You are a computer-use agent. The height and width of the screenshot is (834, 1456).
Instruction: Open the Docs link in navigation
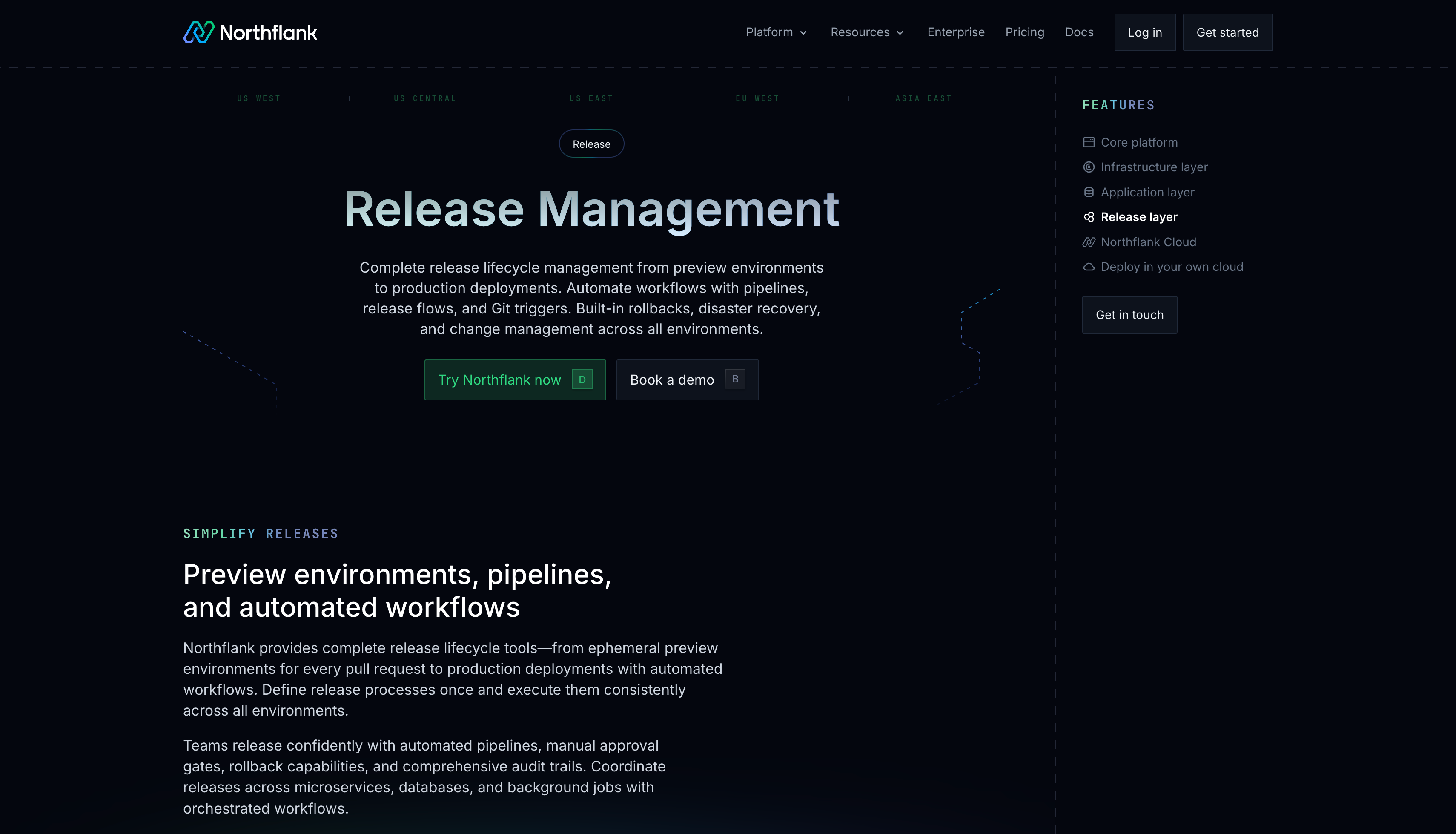point(1079,32)
